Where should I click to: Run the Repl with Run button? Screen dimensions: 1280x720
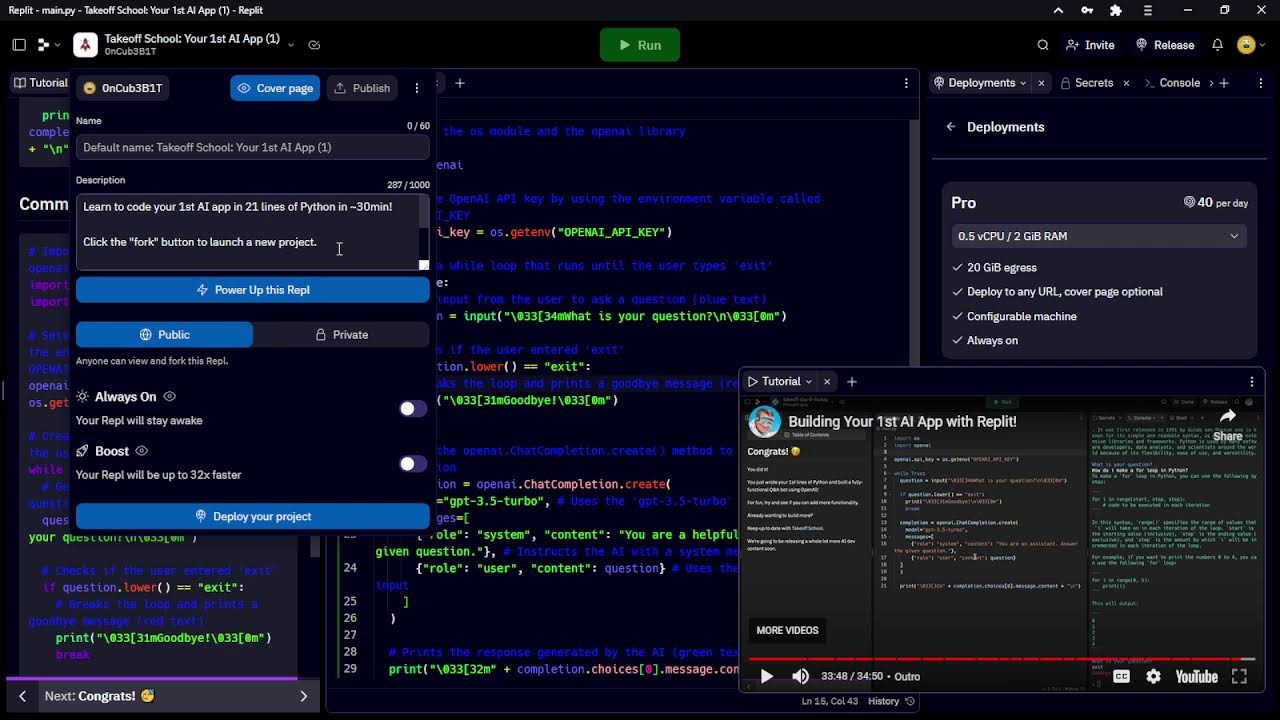click(x=640, y=45)
